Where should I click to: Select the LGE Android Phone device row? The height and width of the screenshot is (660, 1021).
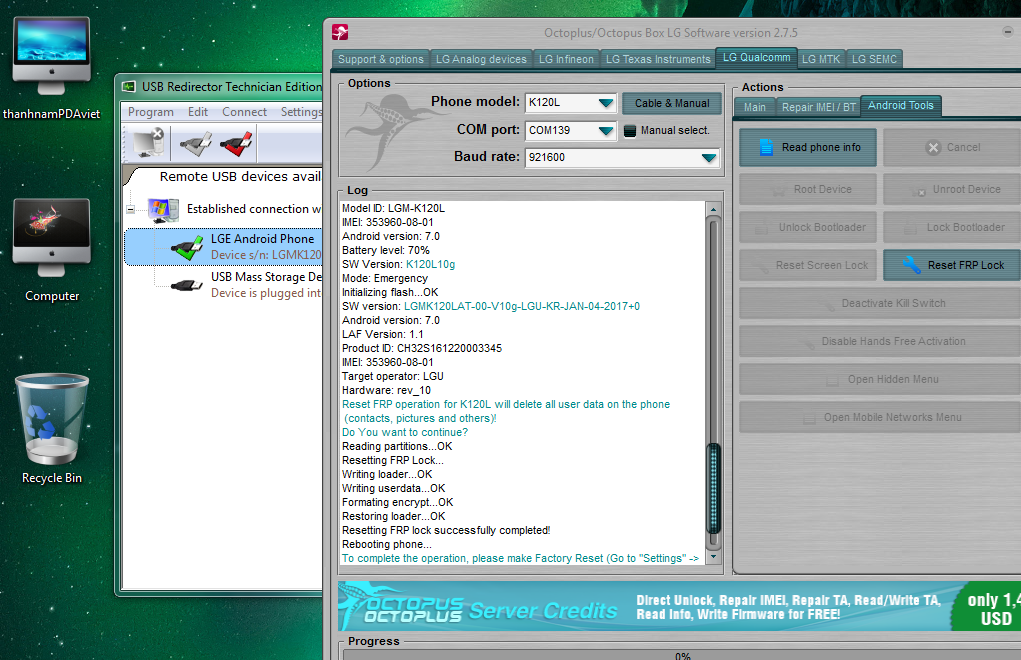click(223, 247)
